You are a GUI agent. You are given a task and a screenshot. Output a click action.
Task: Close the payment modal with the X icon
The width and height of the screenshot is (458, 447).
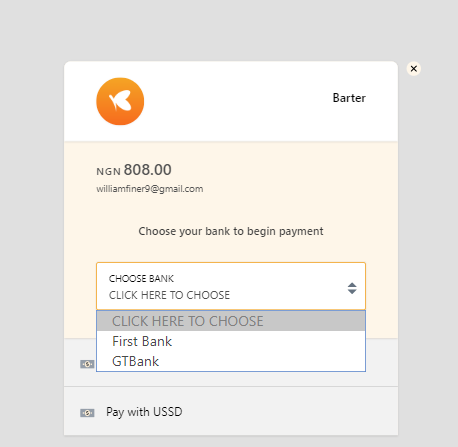(414, 69)
